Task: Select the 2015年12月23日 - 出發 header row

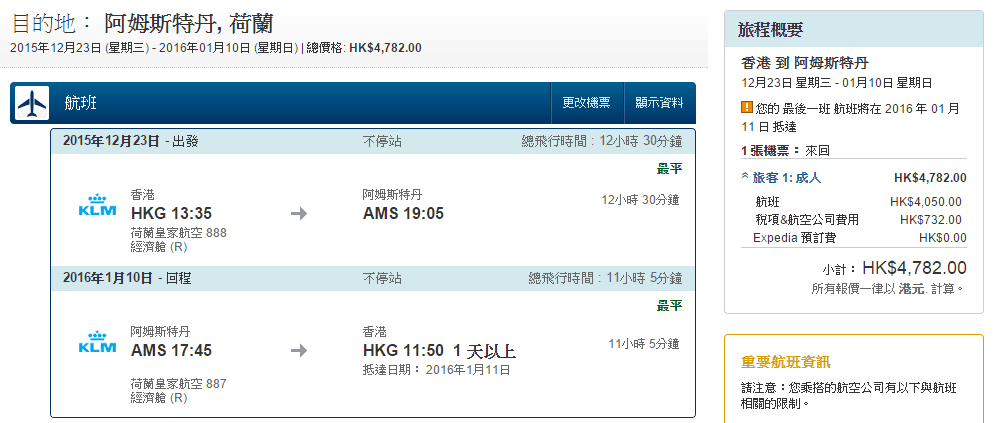Action: pos(130,141)
